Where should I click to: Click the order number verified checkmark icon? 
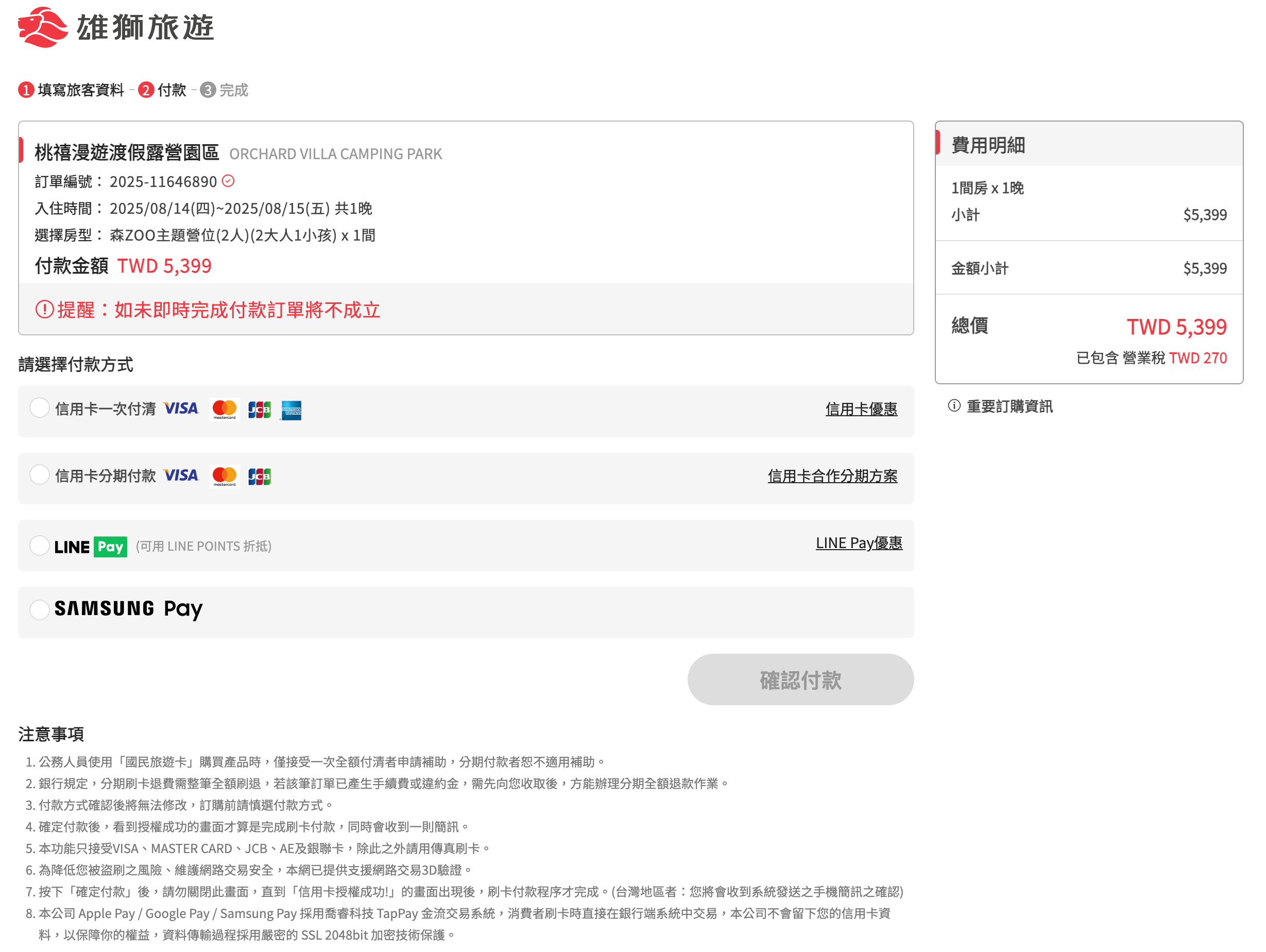[x=228, y=181]
